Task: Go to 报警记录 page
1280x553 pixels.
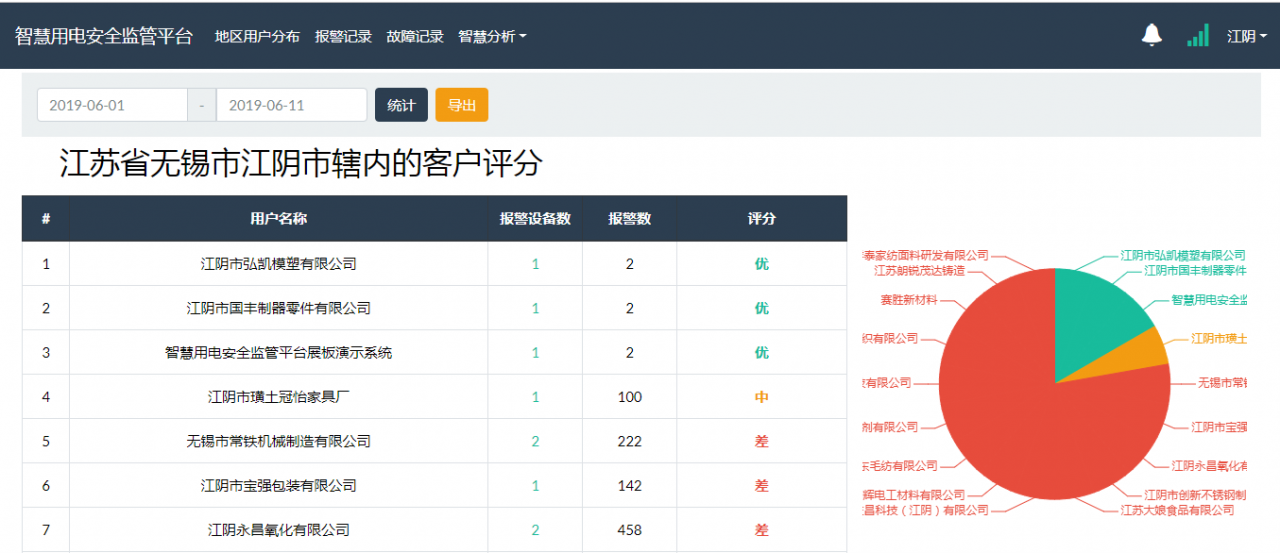Action: click(343, 37)
